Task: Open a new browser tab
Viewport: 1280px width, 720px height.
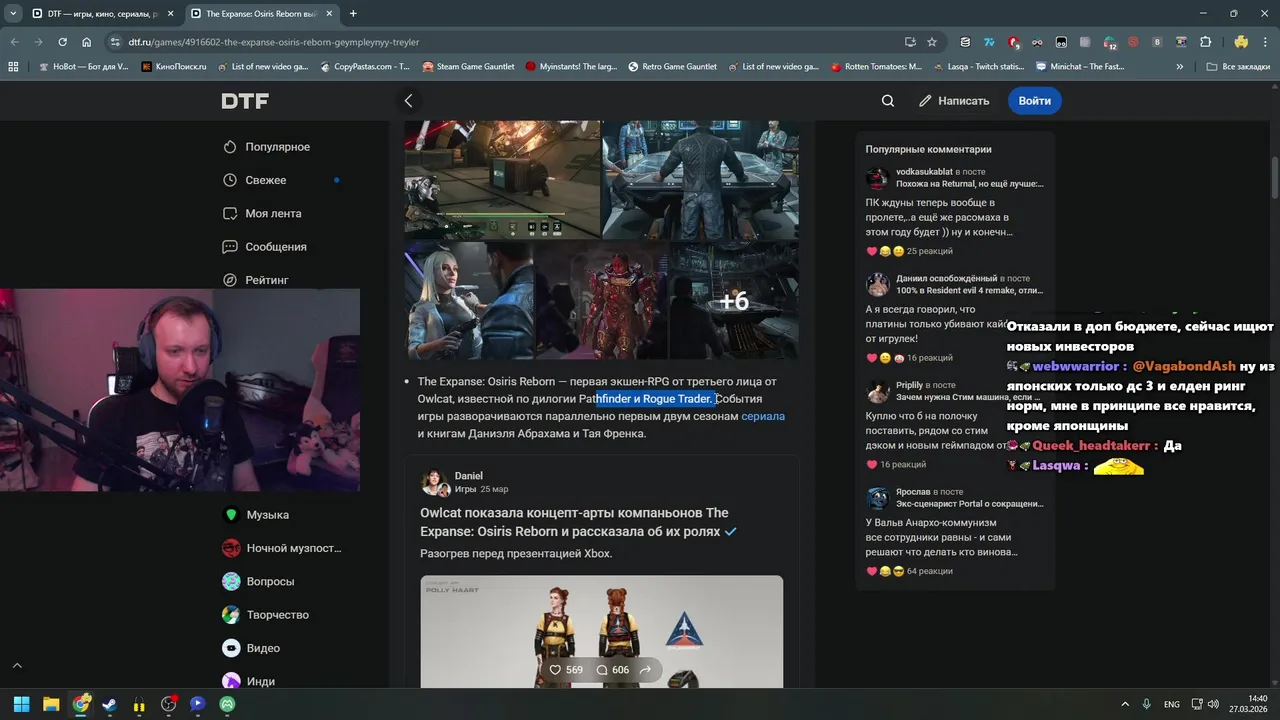Action: coord(353,14)
